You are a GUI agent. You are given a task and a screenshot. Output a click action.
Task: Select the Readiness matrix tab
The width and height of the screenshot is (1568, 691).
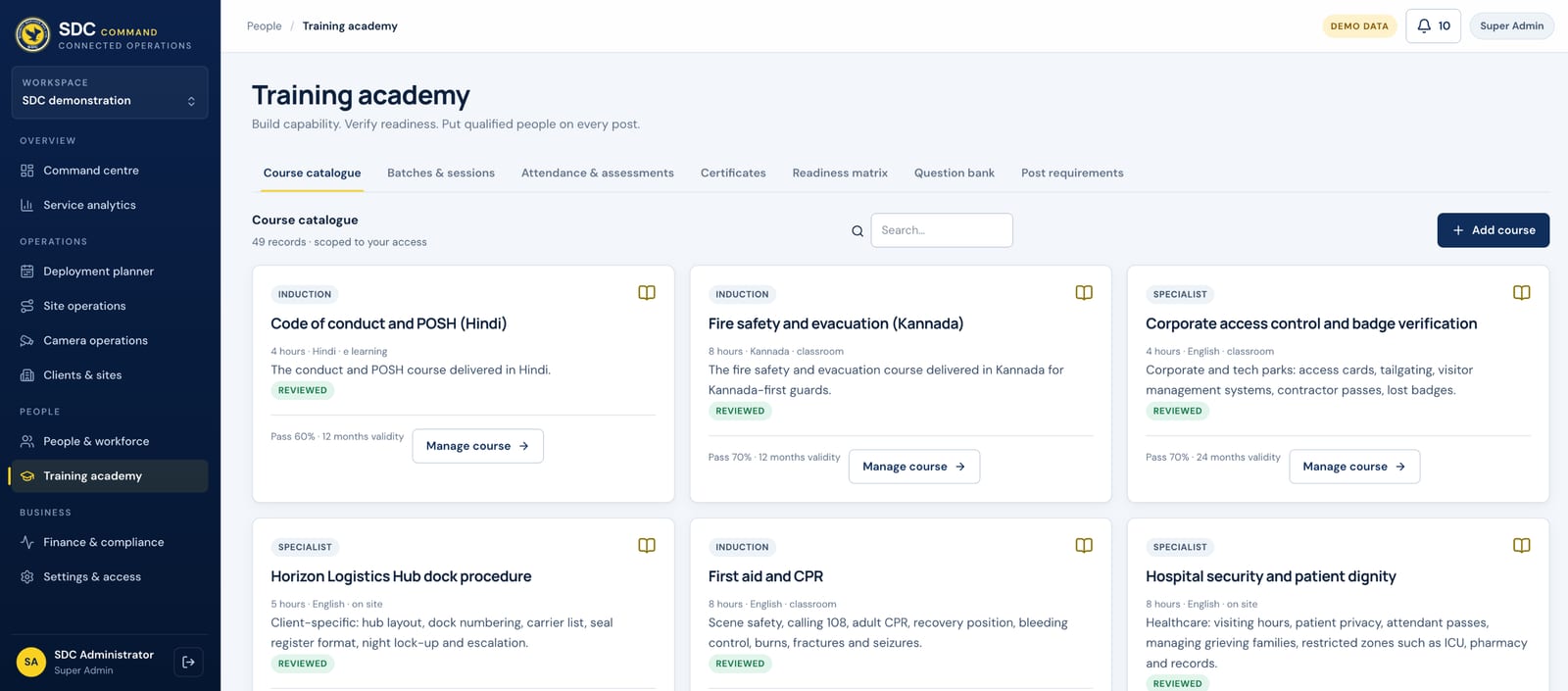click(x=840, y=173)
